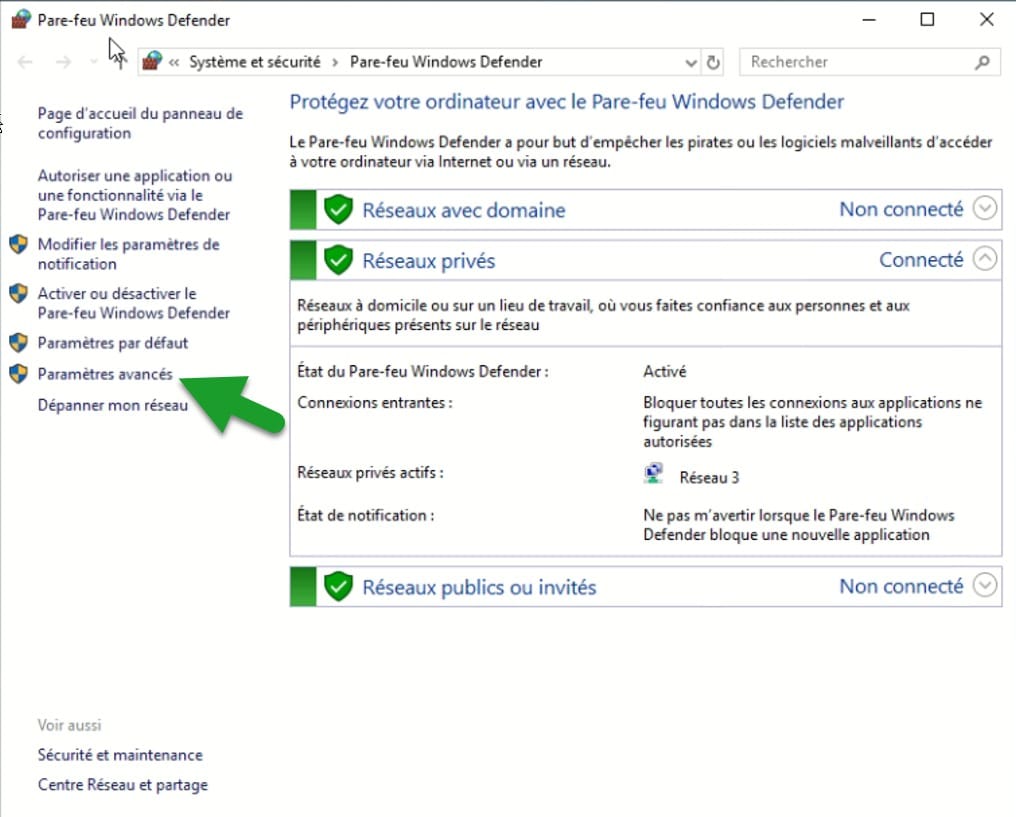Click the Réseaux avec domaine heading
1016x817 pixels.
point(464,210)
